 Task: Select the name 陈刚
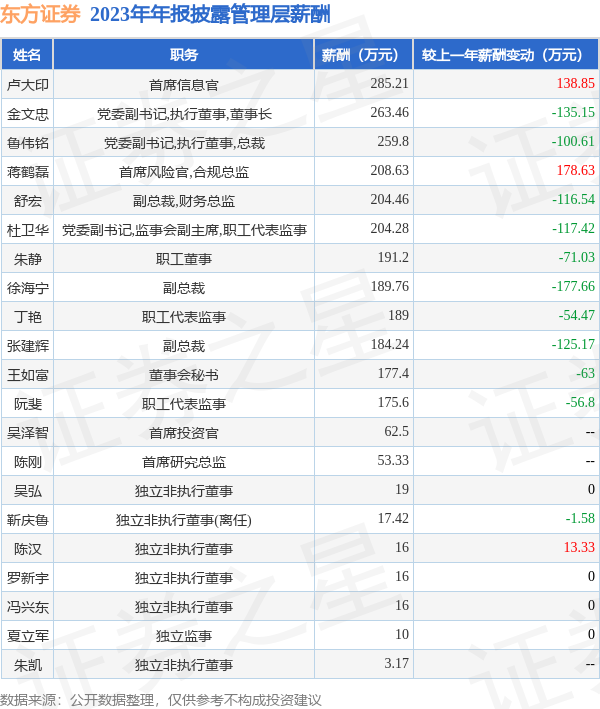coord(28,462)
